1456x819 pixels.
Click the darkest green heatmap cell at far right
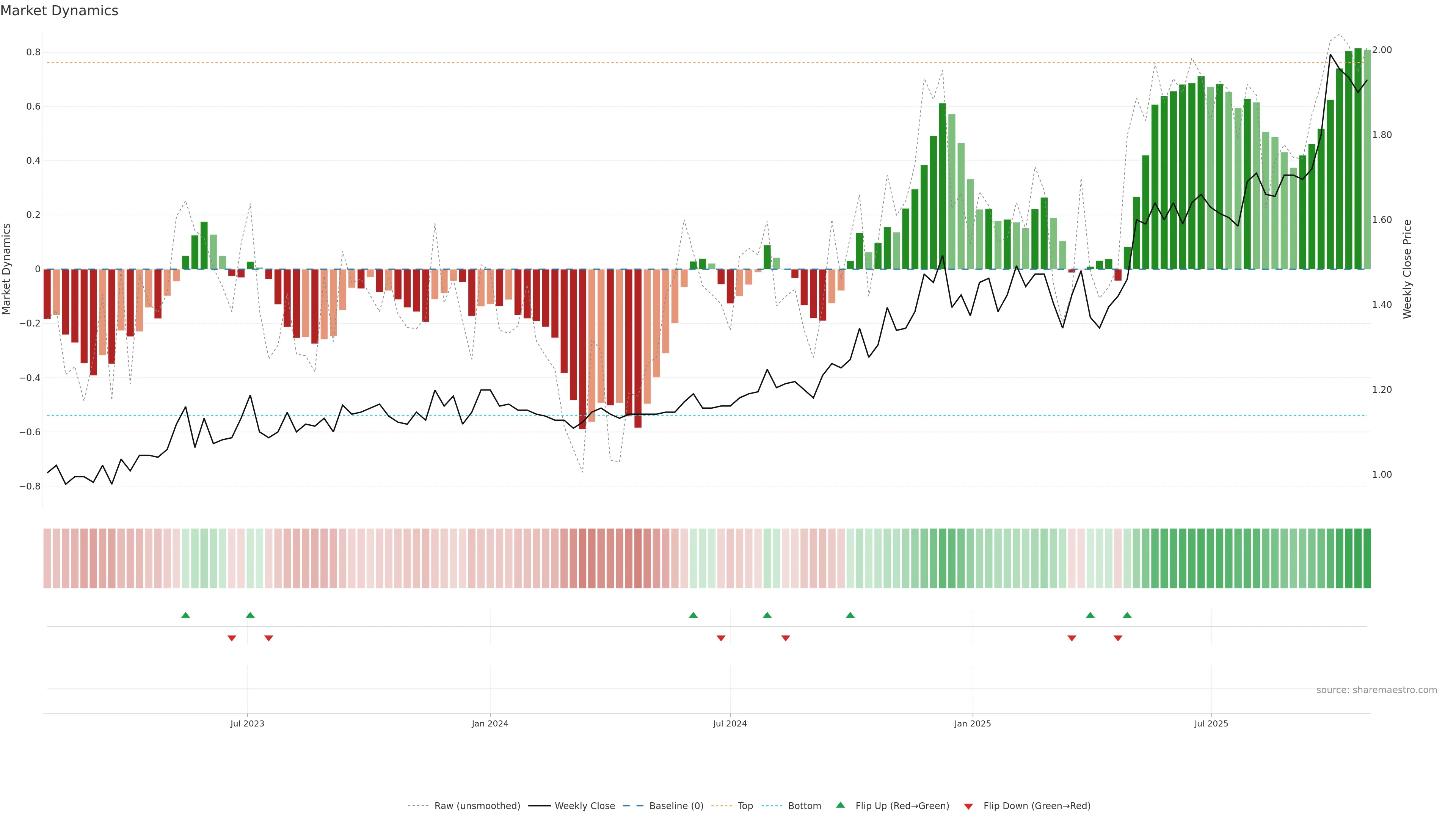[x=1367, y=559]
